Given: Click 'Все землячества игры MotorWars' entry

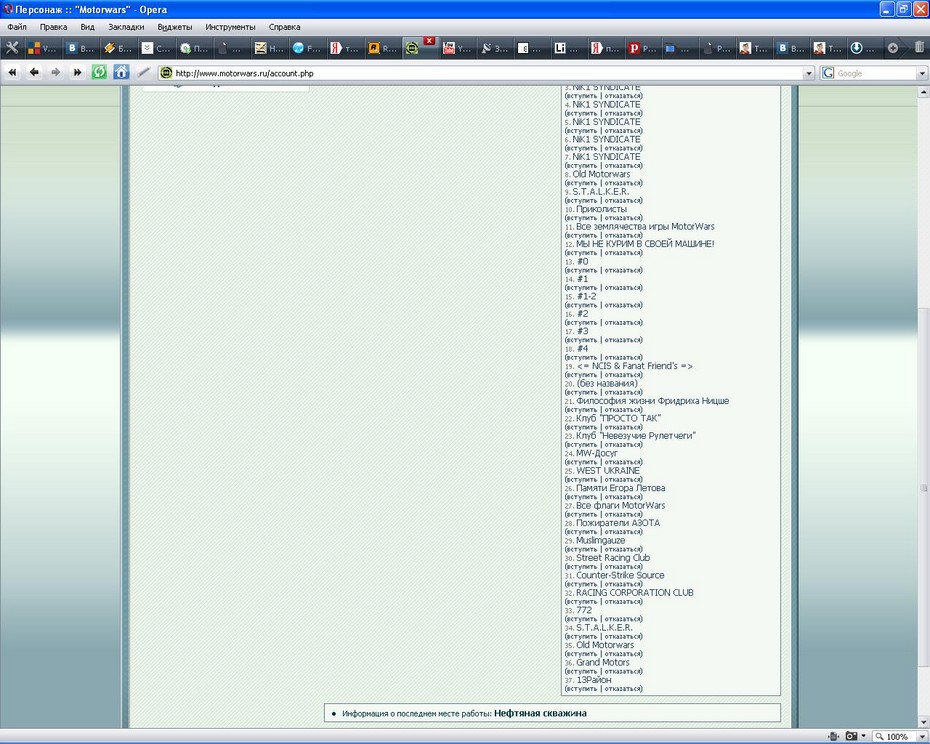Looking at the screenshot, I should point(645,227).
